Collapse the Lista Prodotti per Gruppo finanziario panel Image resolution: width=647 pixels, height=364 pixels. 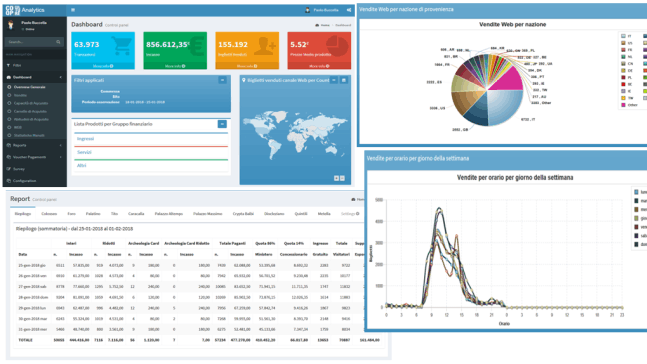point(222,124)
